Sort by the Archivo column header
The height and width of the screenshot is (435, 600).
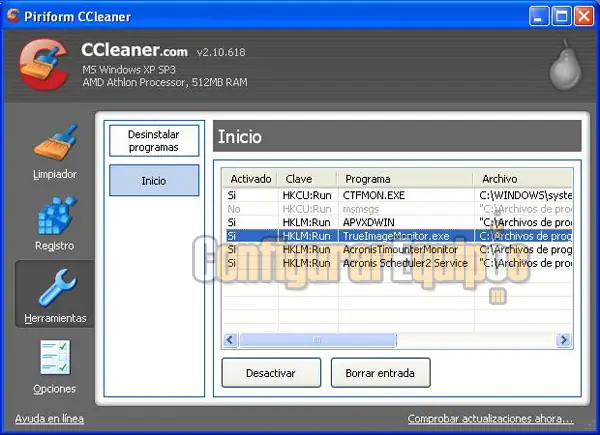coord(523,179)
